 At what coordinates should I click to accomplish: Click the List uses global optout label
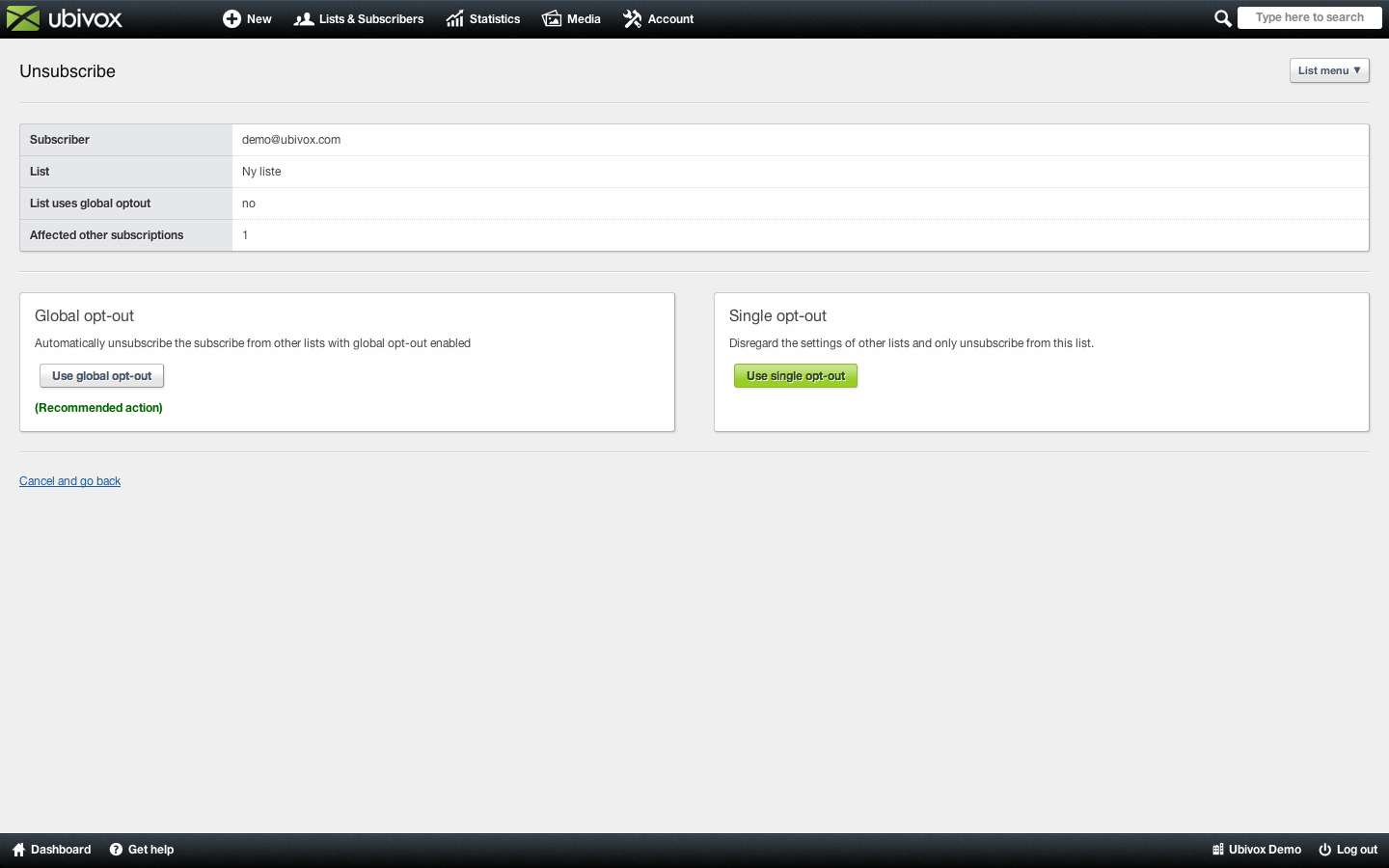point(90,203)
